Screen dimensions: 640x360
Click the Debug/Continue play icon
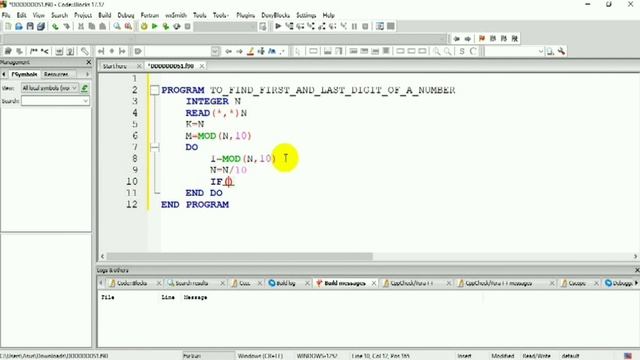click(278, 27)
